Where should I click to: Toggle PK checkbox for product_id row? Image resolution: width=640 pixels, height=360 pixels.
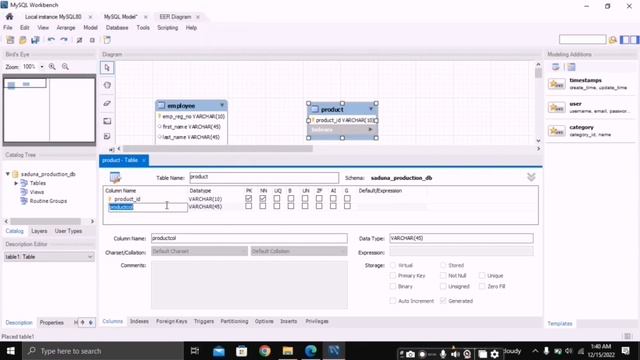249,199
